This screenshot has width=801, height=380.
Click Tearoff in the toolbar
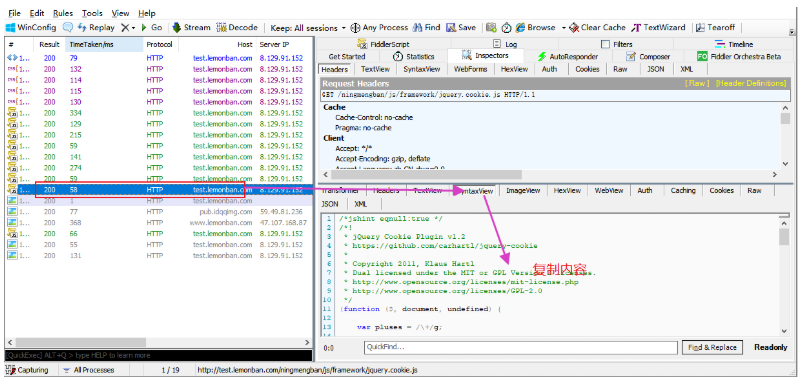coord(715,28)
